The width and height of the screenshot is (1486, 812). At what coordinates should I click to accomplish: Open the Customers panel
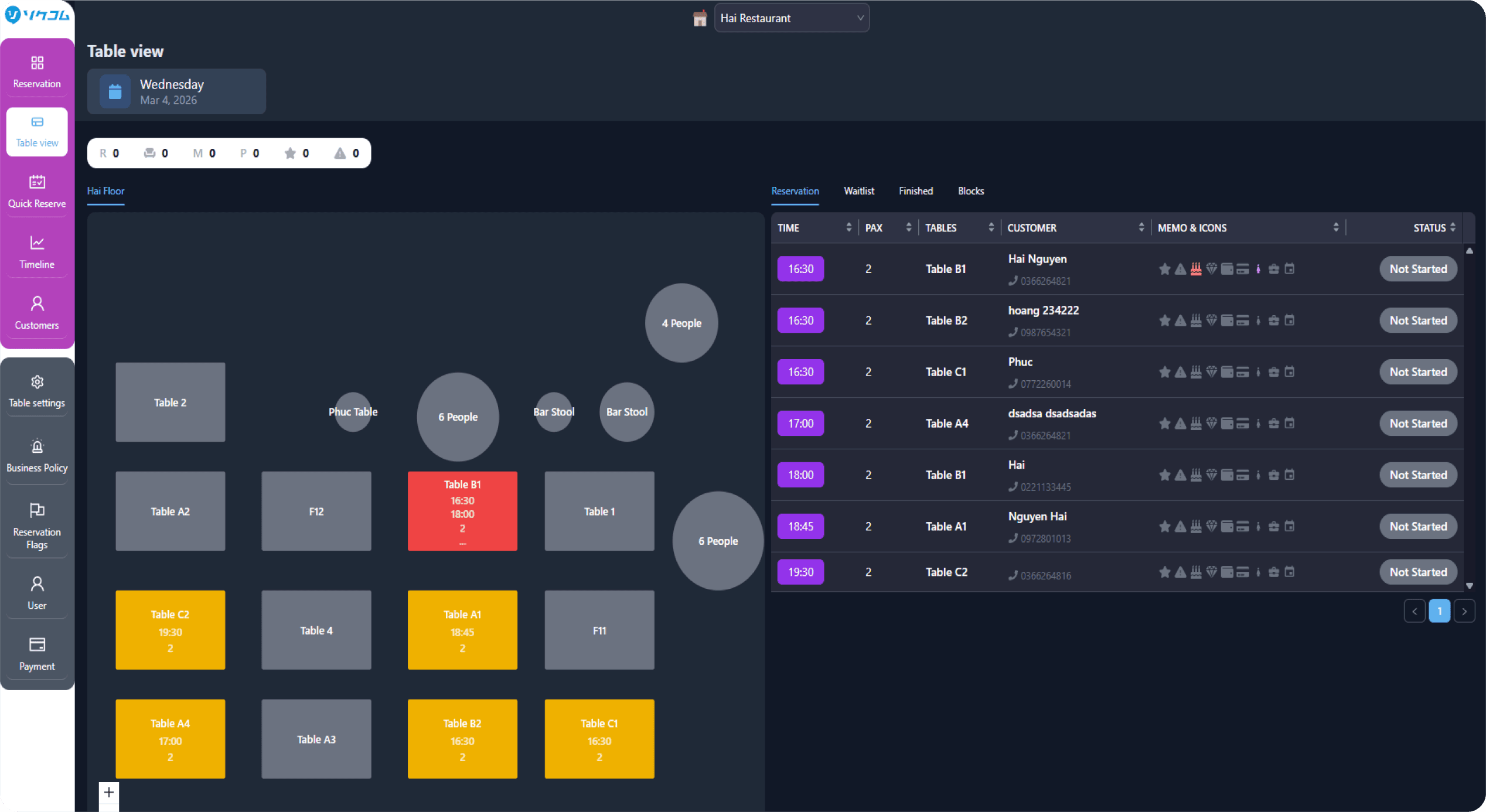(x=36, y=312)
